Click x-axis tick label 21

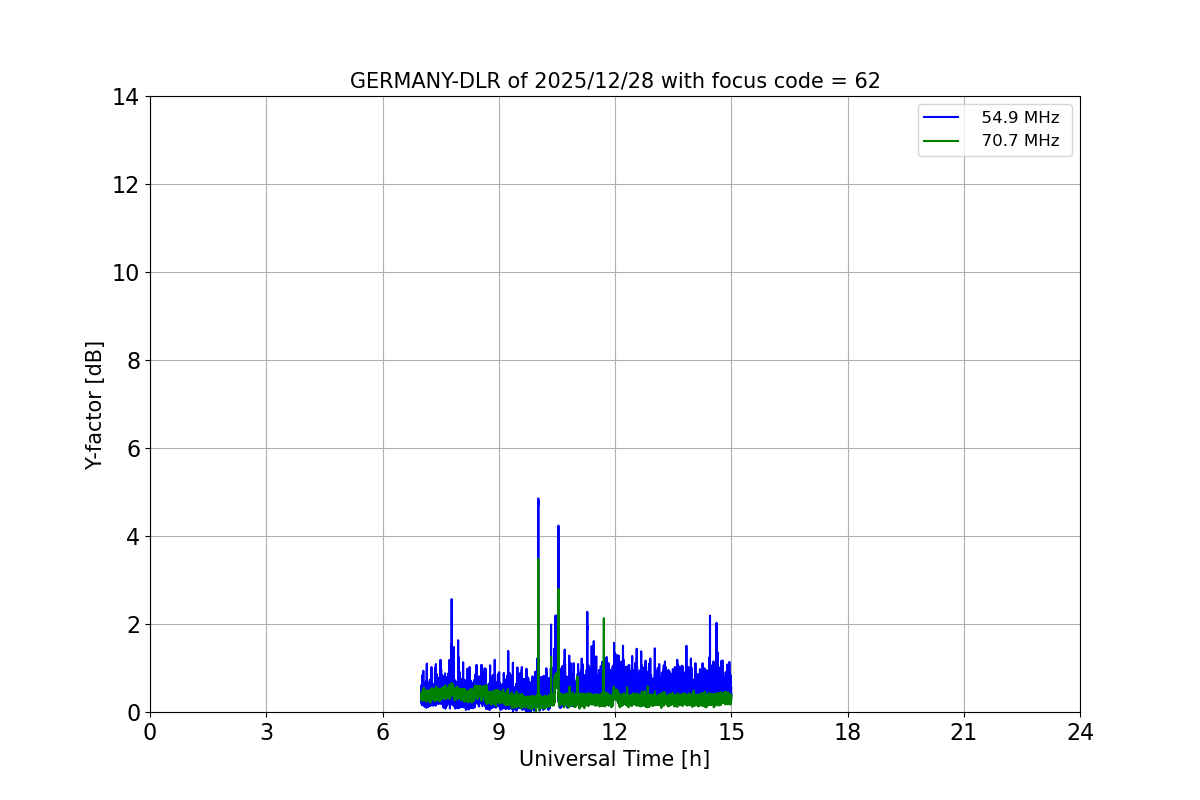point(964,732)
